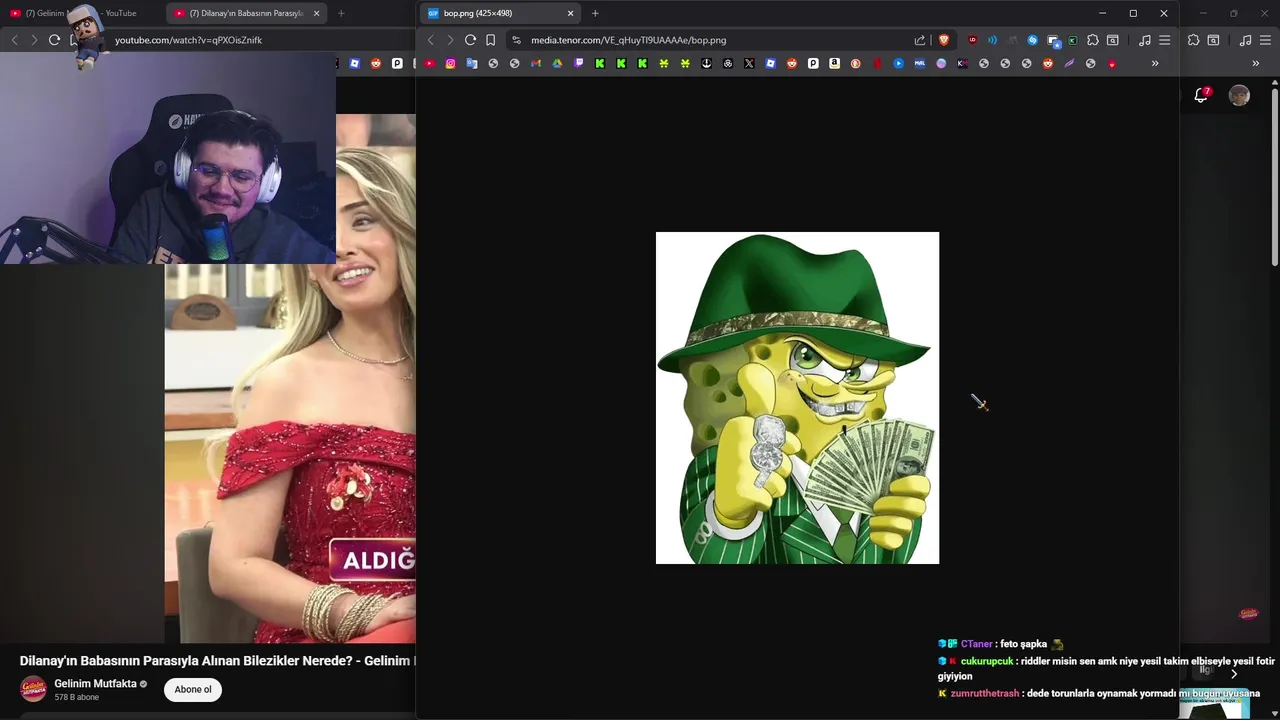Reload the YouTube page

coord(54,40)
